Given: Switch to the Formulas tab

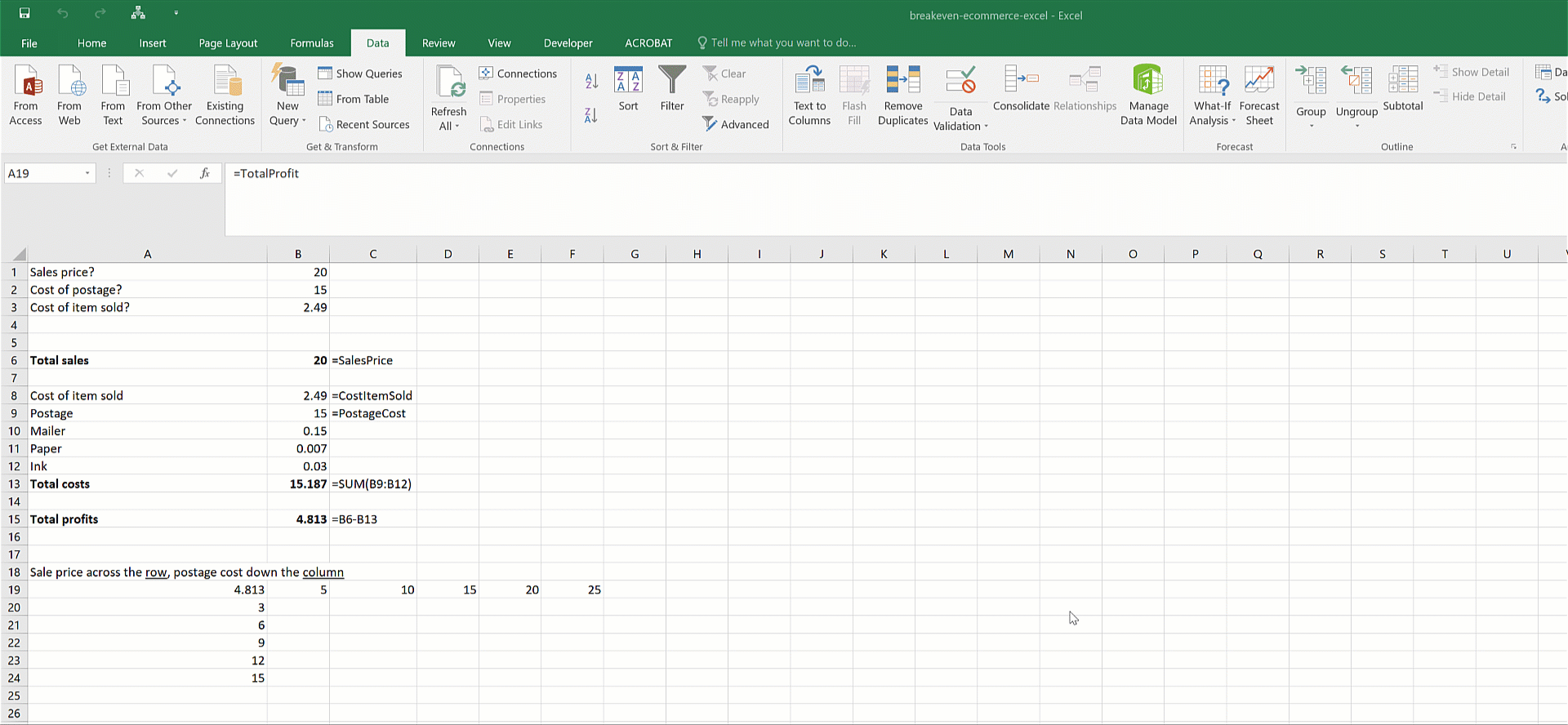Looking at the screenshot, I should [312, 43].
